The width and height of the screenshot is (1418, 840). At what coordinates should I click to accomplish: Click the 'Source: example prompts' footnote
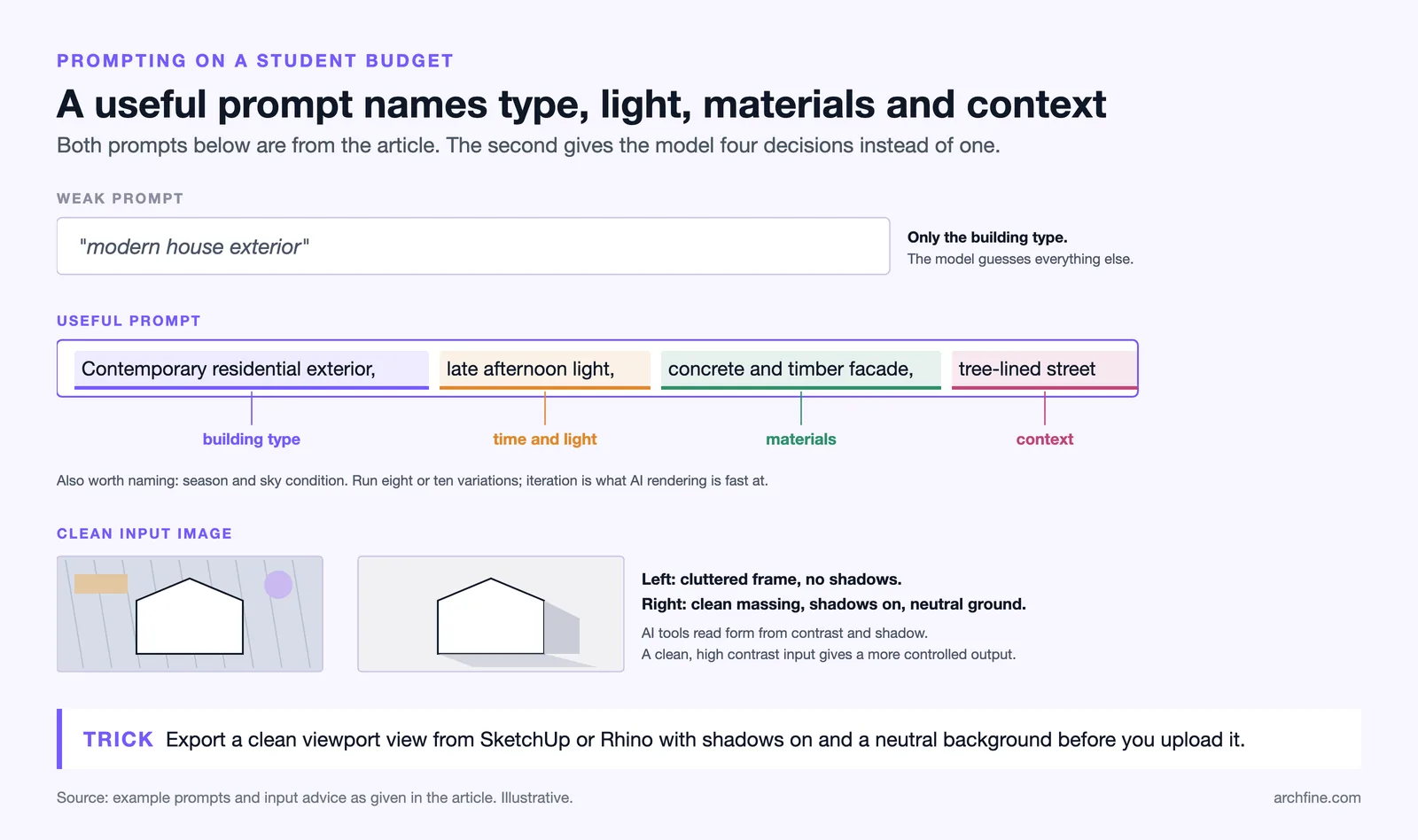coord(315,797)
